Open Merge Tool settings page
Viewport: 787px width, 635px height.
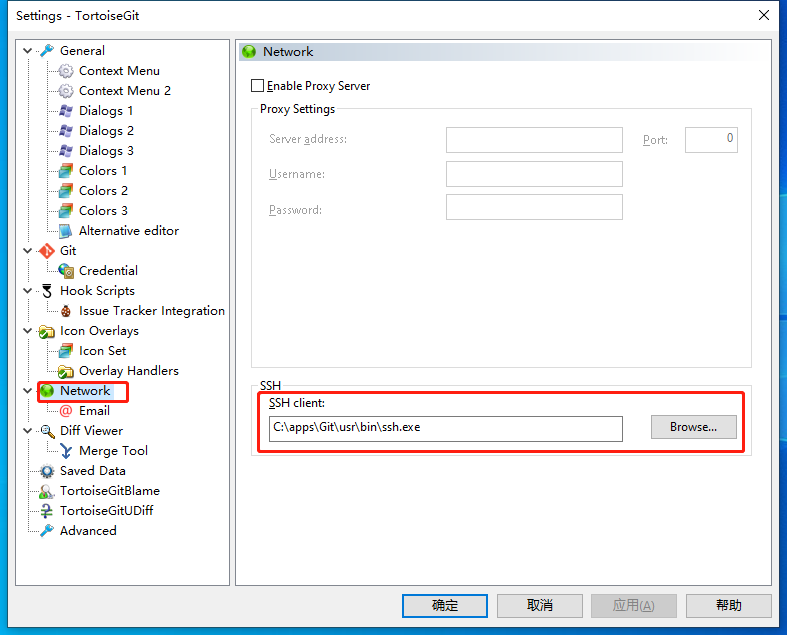113,451
